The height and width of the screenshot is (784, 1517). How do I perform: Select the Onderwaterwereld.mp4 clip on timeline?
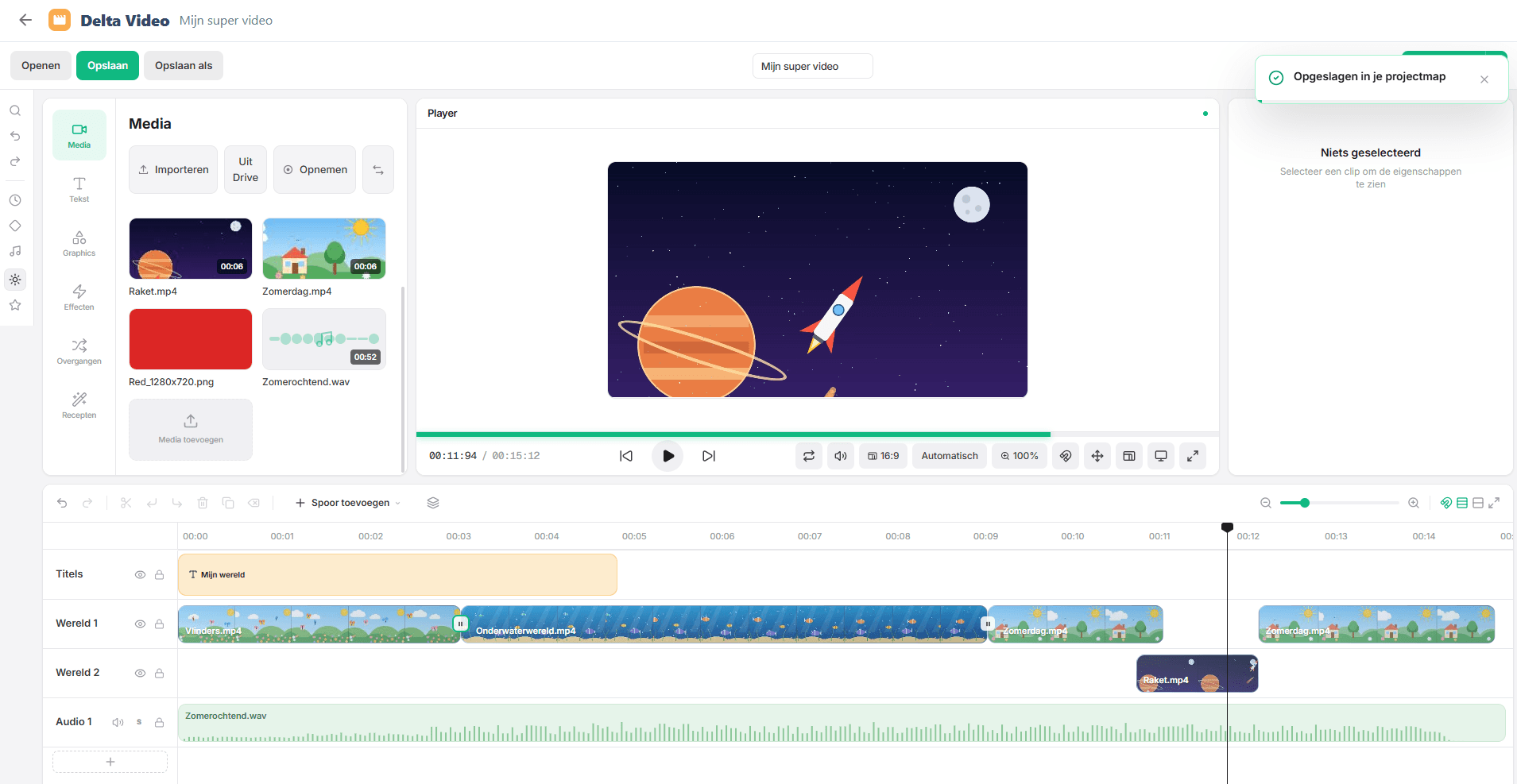724,624
